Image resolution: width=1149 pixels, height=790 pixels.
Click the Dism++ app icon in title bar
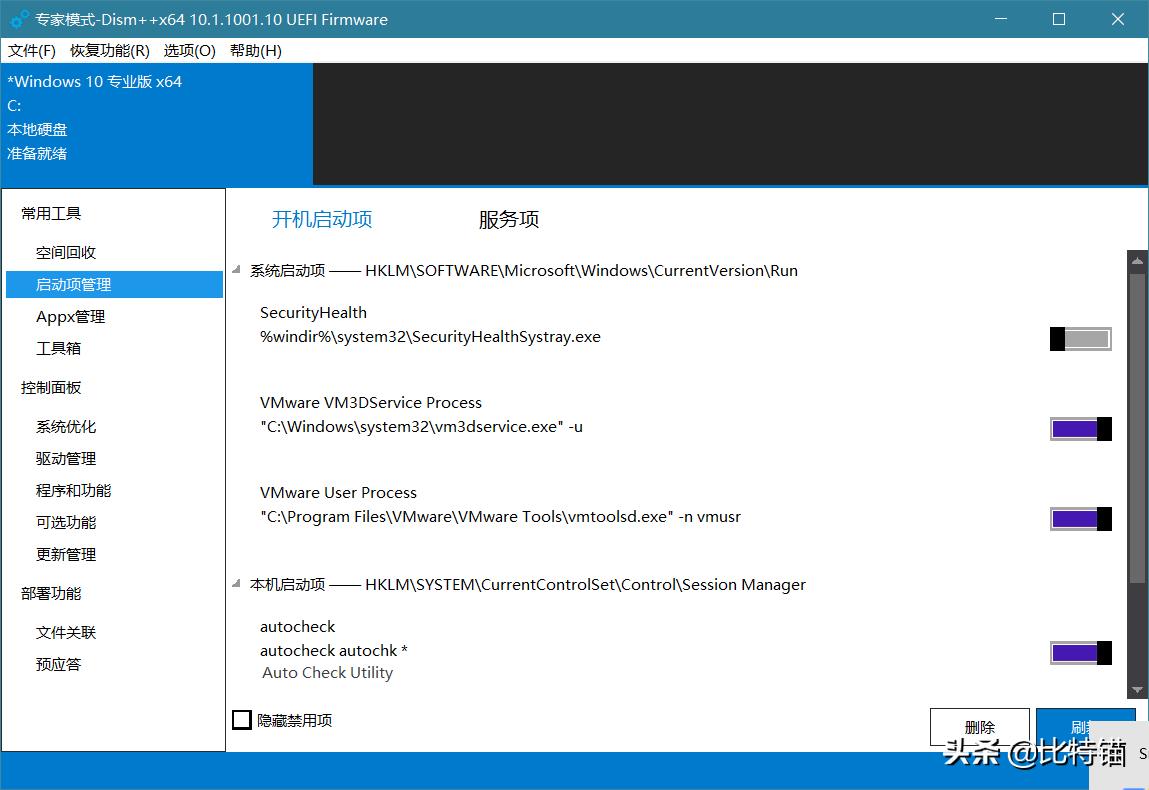coord(20,19)
